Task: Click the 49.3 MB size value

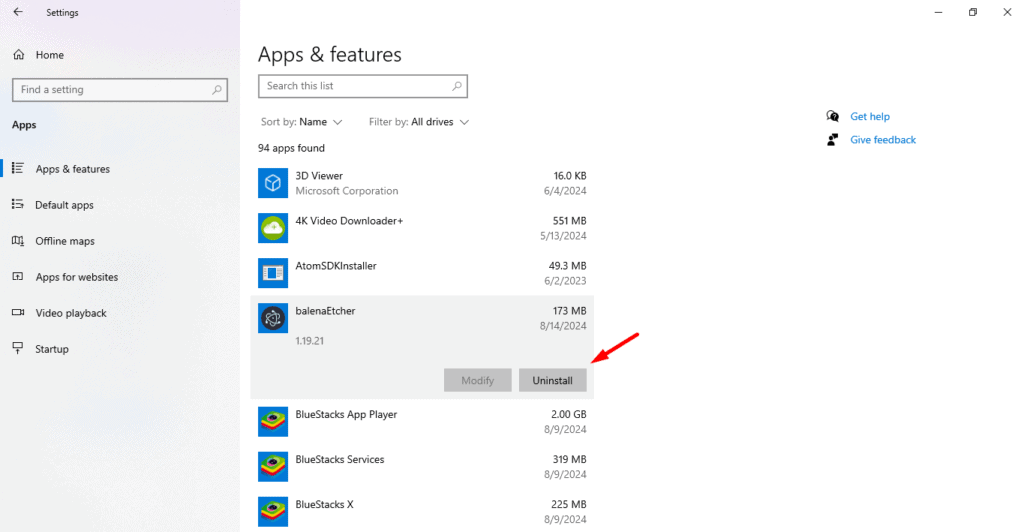Action: [568, 266]
